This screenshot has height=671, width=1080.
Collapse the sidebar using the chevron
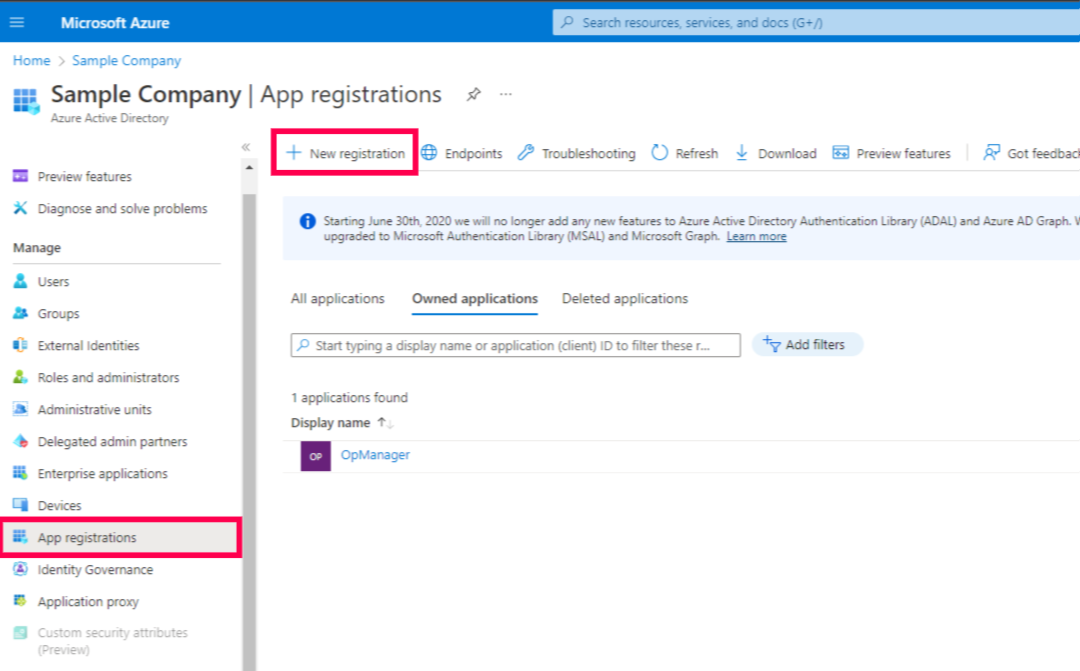[245, 145]
